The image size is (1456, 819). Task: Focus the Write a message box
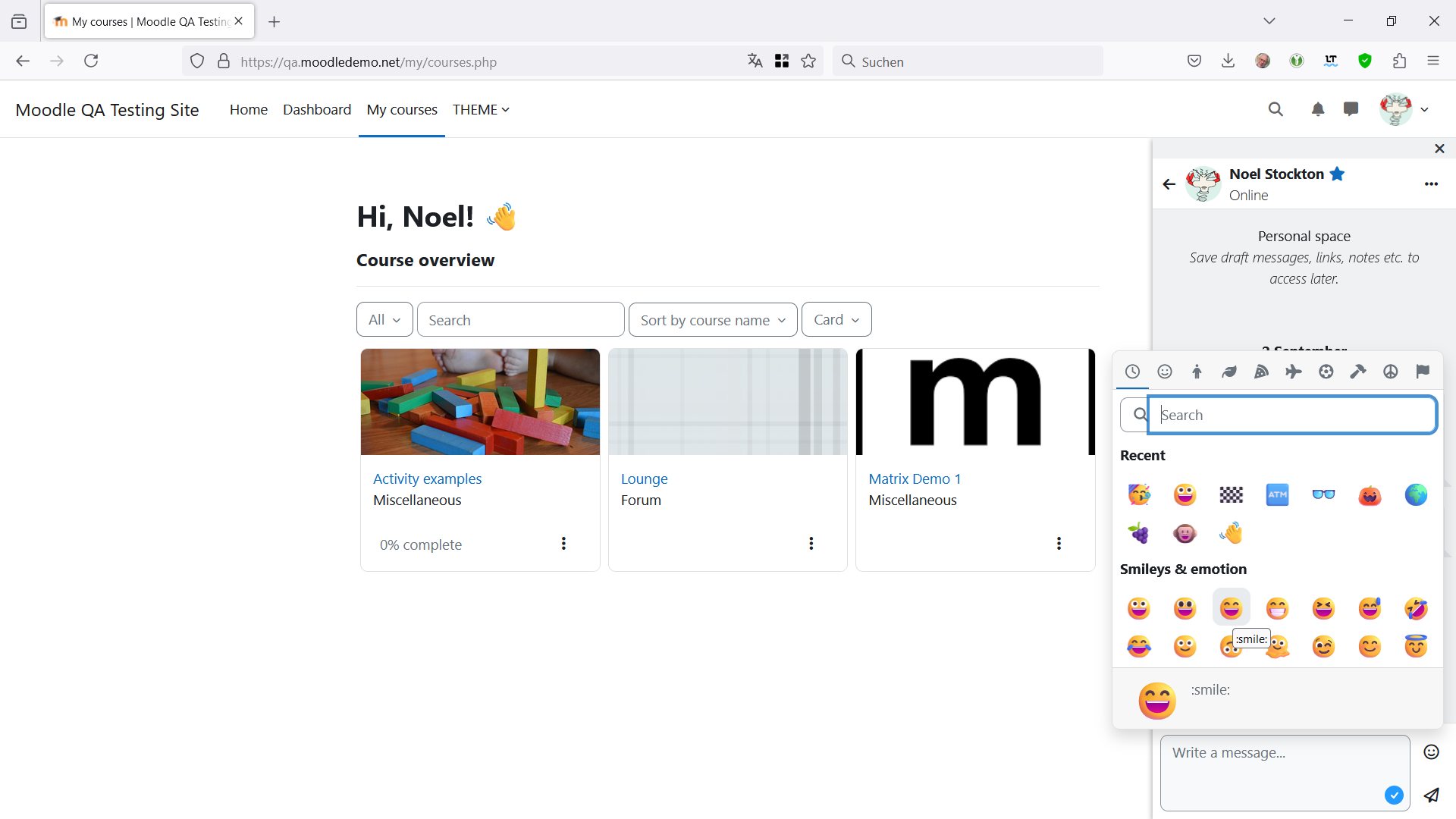click(1285, 773)
